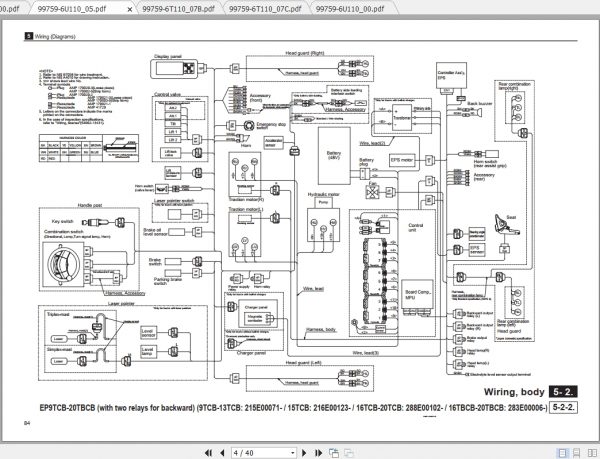Click the 'Back buzzer' label
The width and height of the screenshot is (600, 459).
(480, 104)
